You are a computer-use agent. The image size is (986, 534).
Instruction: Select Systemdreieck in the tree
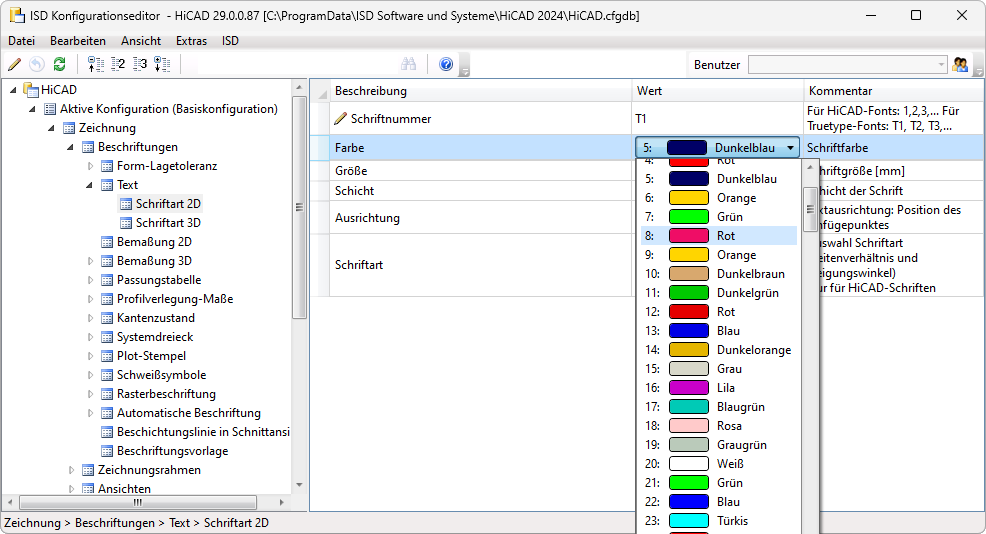click(155, 337)
